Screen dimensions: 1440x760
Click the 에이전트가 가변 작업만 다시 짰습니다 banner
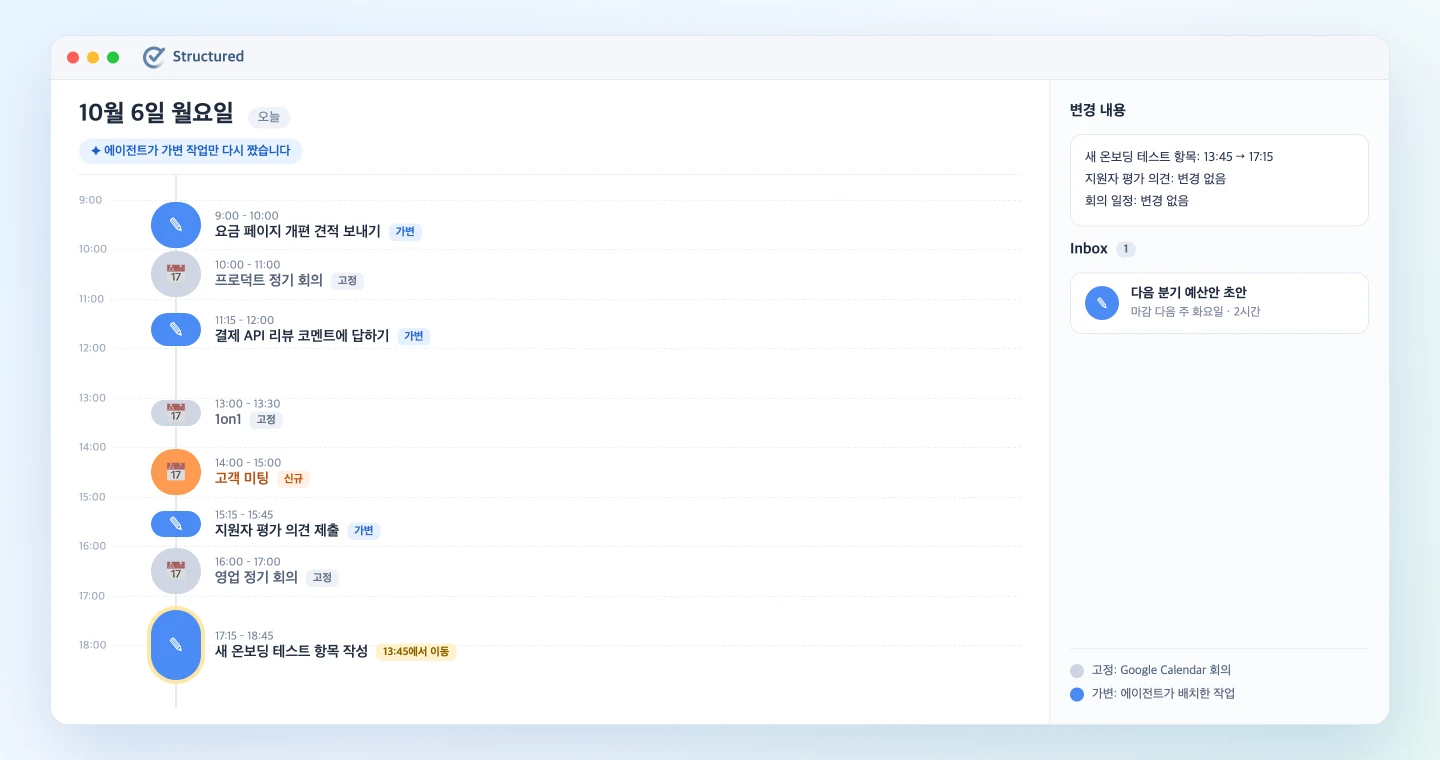[x=191, y=151]
